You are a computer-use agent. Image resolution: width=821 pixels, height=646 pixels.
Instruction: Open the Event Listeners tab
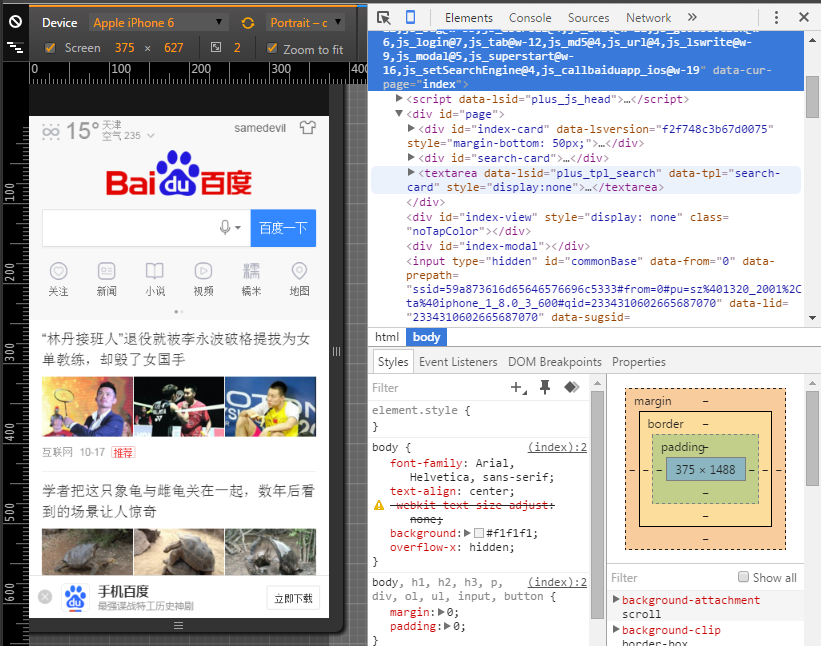(458, 362)
